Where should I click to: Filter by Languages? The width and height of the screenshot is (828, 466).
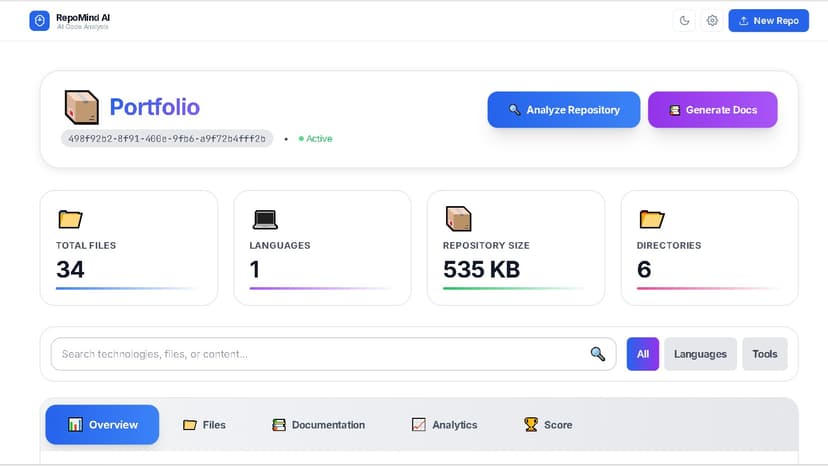700,354
